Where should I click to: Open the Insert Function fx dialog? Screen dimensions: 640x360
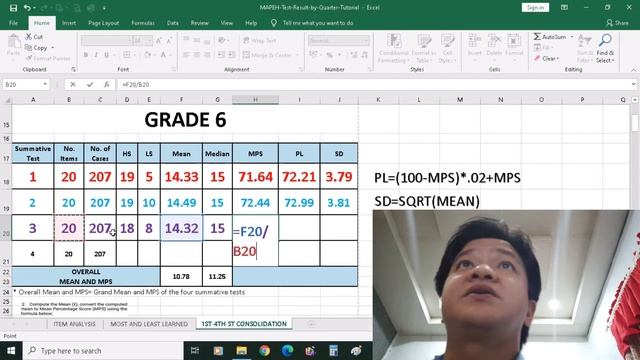pos(106,84)
